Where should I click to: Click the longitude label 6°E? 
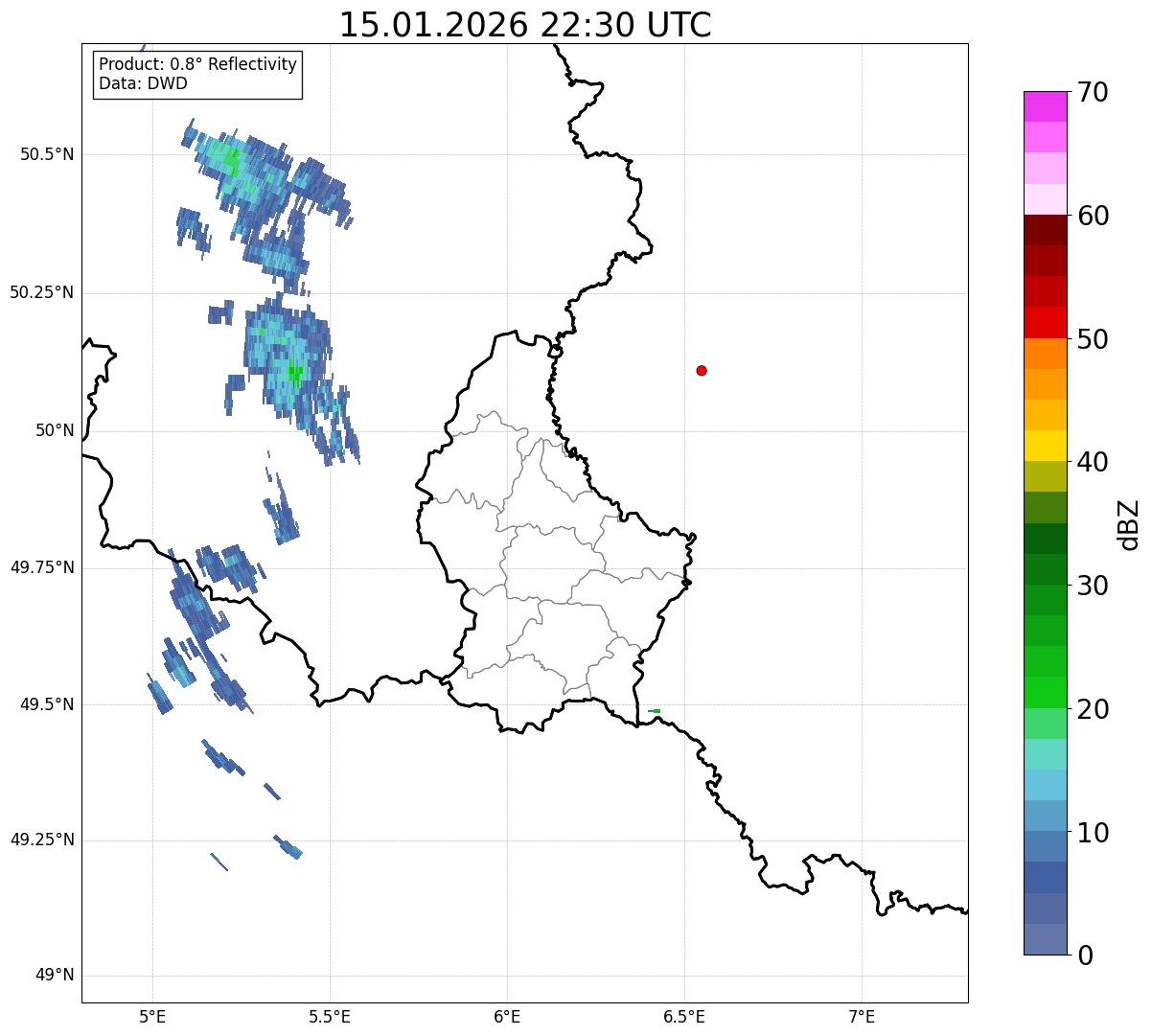(507, 1017)
